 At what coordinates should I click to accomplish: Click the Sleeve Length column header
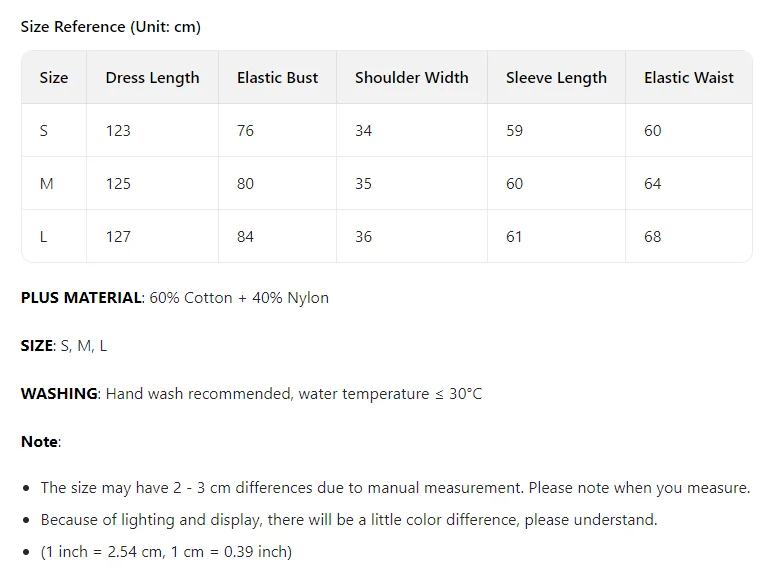(x=556, y=77)
